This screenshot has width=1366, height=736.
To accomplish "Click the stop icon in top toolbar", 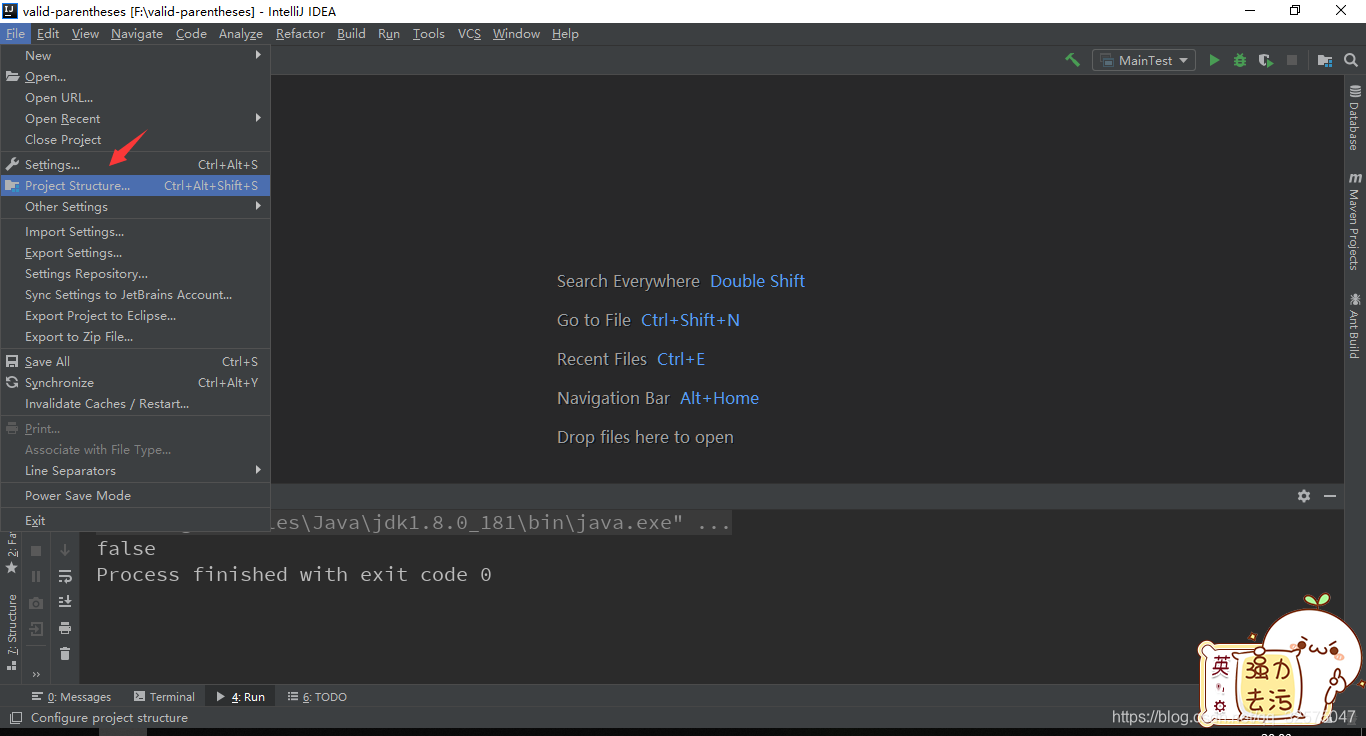I will coord(1292,60).
